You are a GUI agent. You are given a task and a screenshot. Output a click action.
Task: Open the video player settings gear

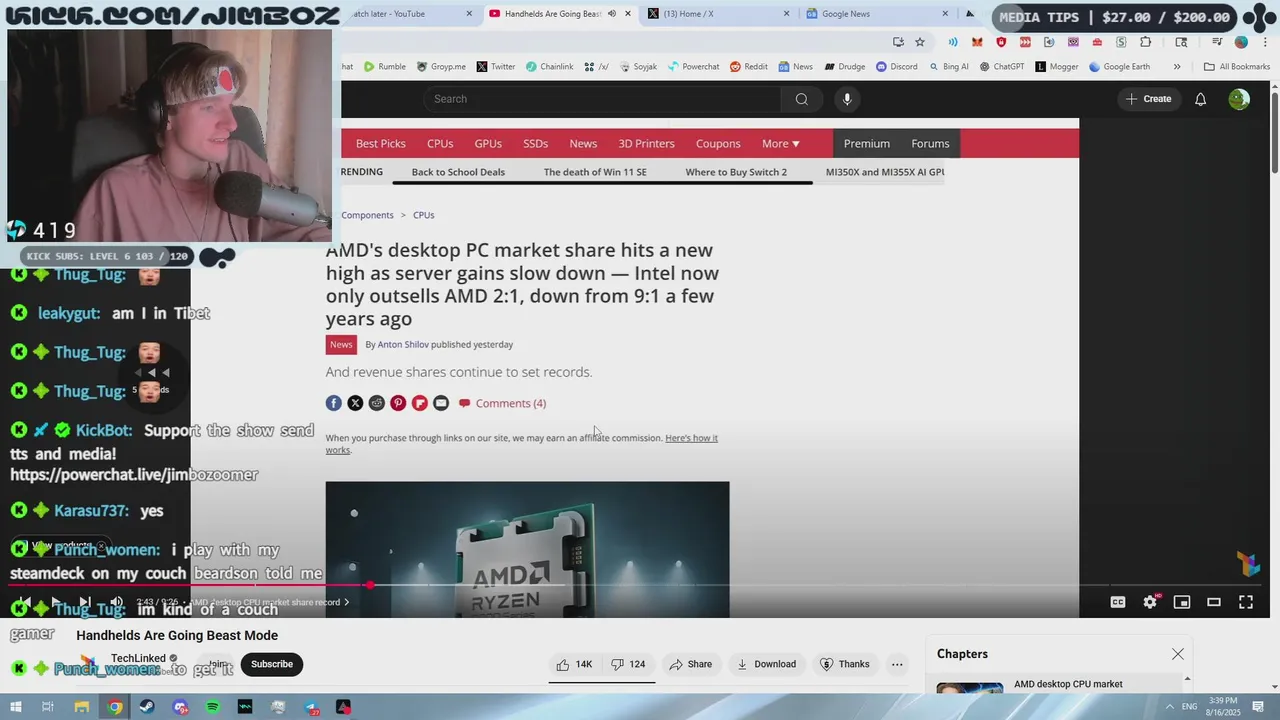[x=1150, y=602]
